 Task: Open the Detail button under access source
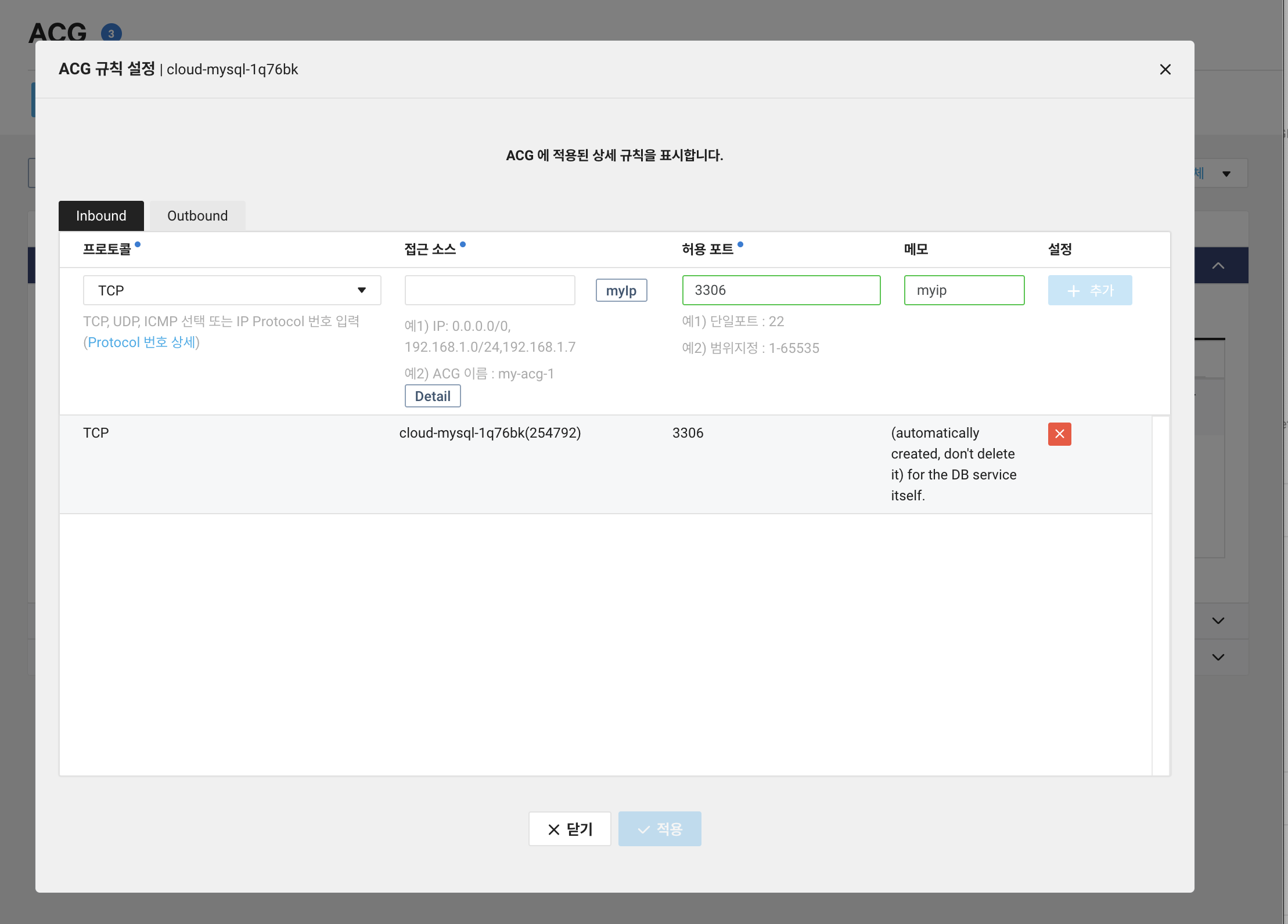433,396
